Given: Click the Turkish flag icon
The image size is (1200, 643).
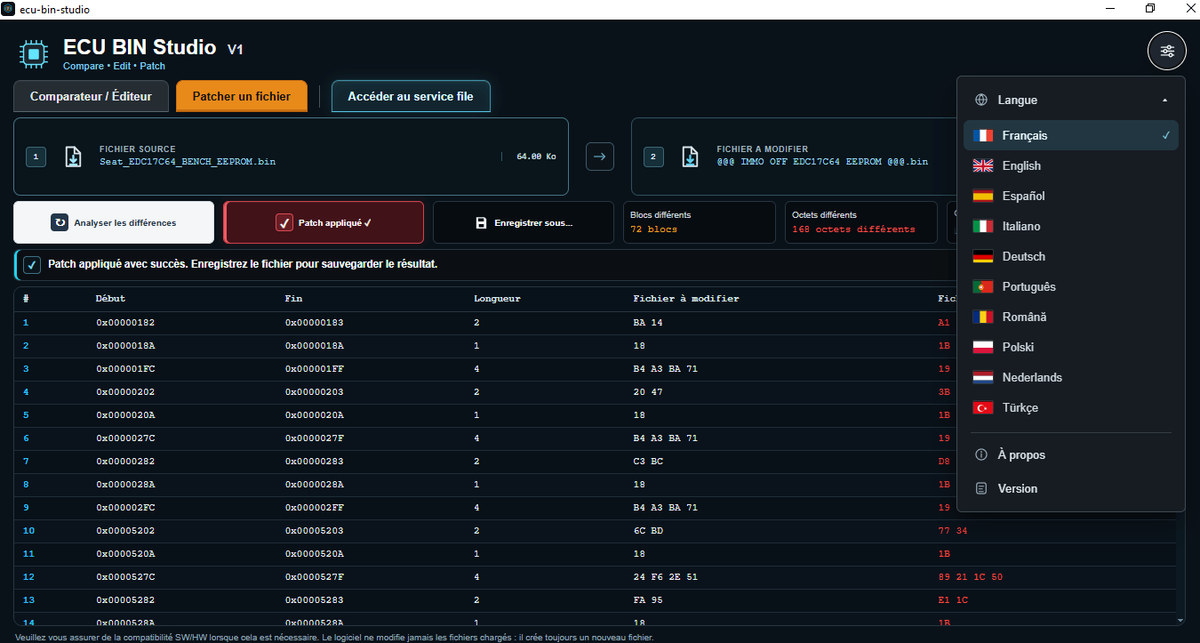Looking at the screenshot, I should tap(984, 408).
